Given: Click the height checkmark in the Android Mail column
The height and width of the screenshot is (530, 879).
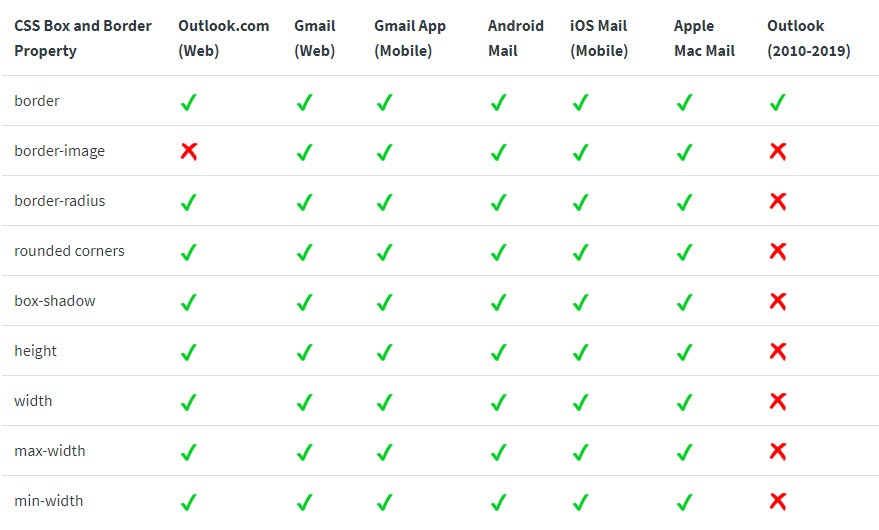Looking at the screenshot, I should pyautogui.click(x=498, y=352).
